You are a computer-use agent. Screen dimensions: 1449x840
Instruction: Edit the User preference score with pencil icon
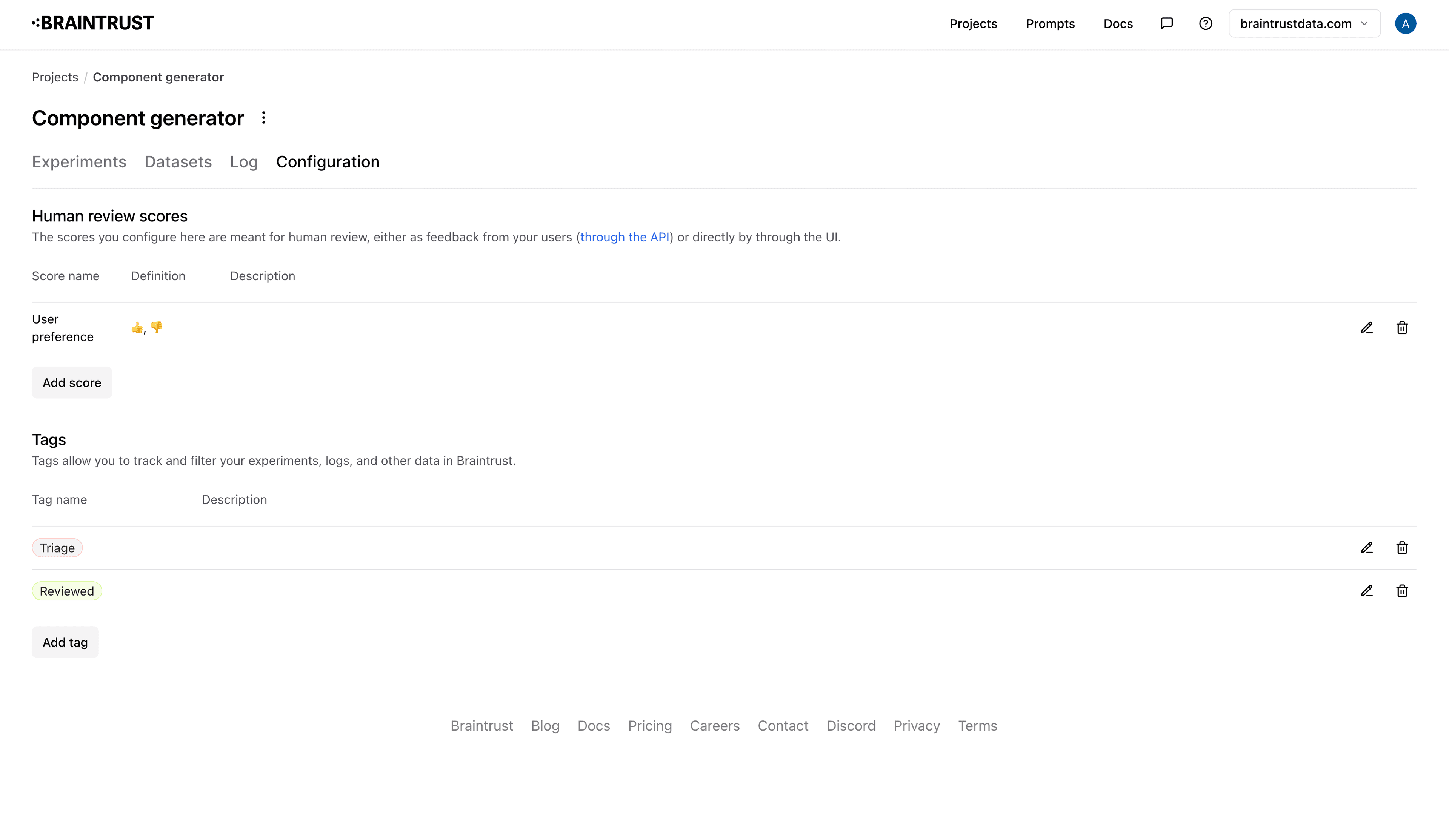pyautogui.click(x=1367, y=327)
